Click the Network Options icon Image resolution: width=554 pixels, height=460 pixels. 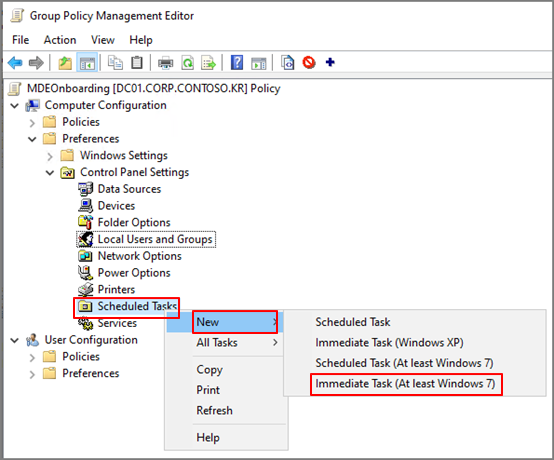click(x=86, y=256)
